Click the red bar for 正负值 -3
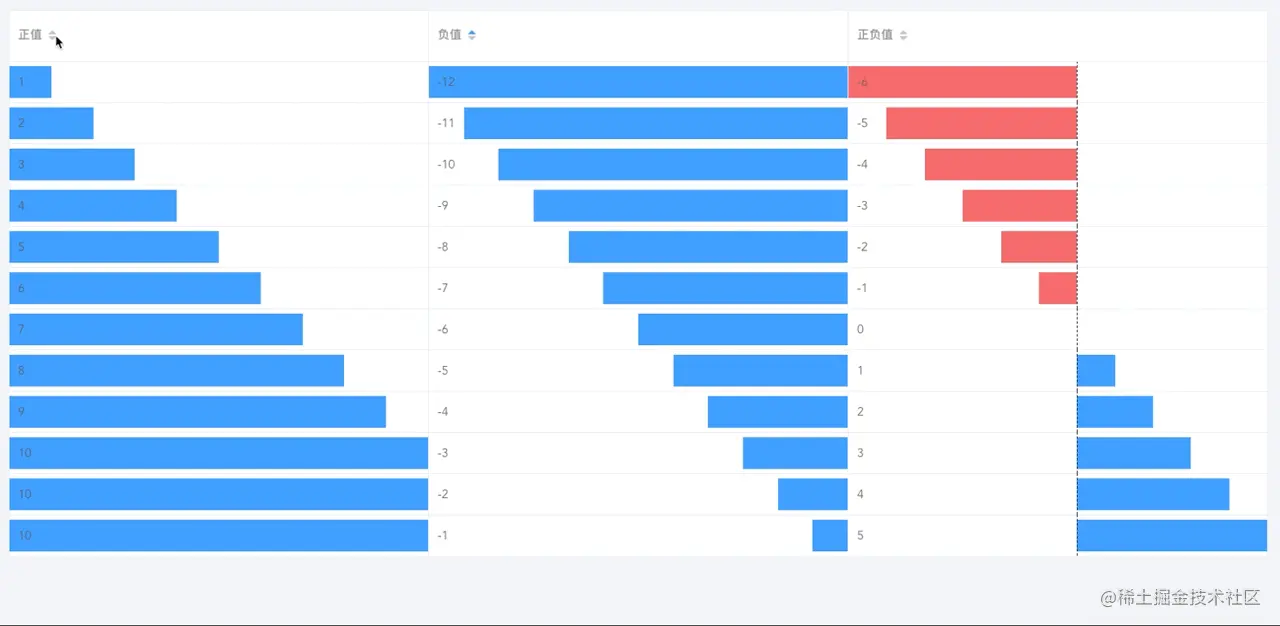Viewport: 1280px width, 626px height. [1019, 206]
